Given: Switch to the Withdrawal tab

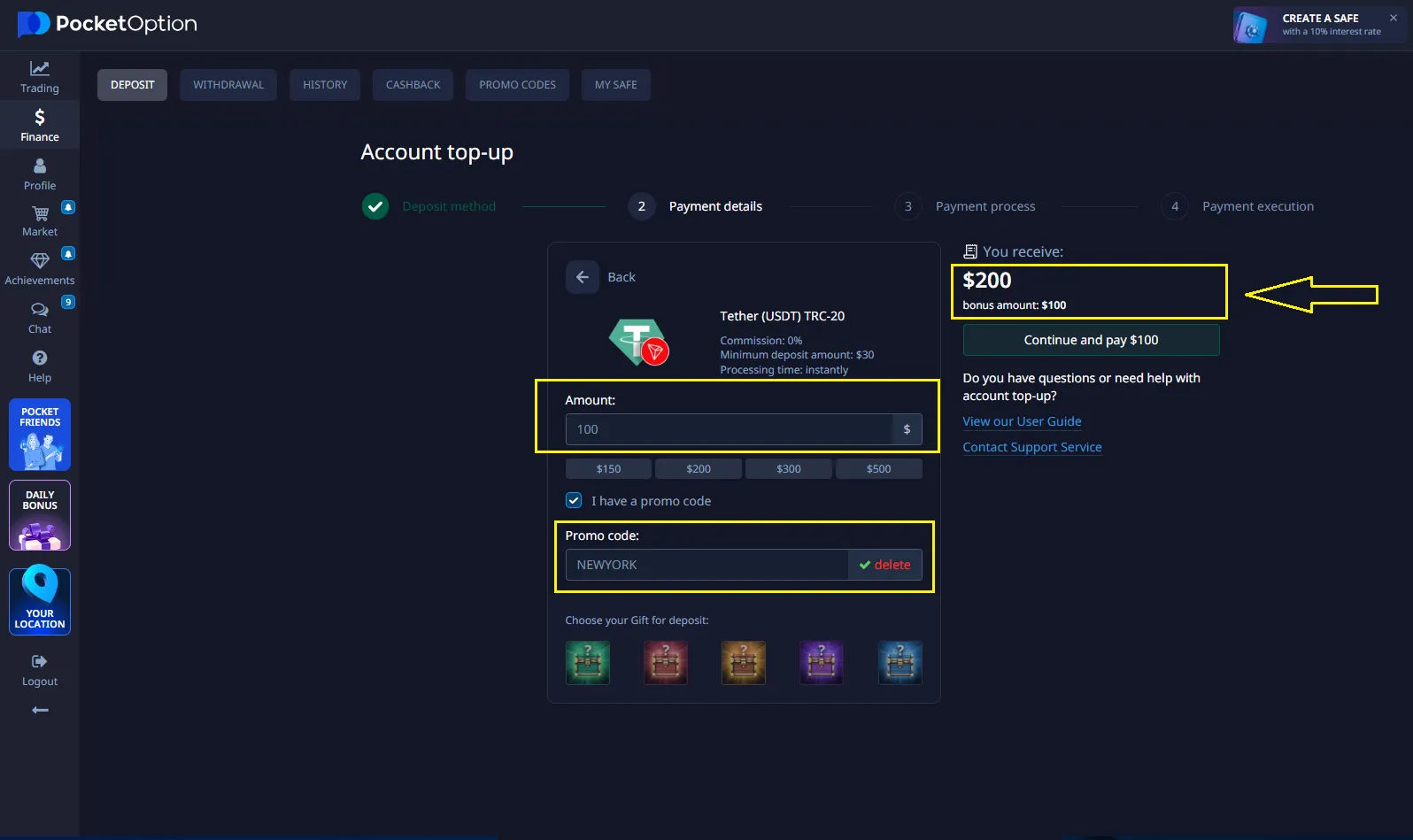Looking at the screenshot, I should (x=228, y=85).
